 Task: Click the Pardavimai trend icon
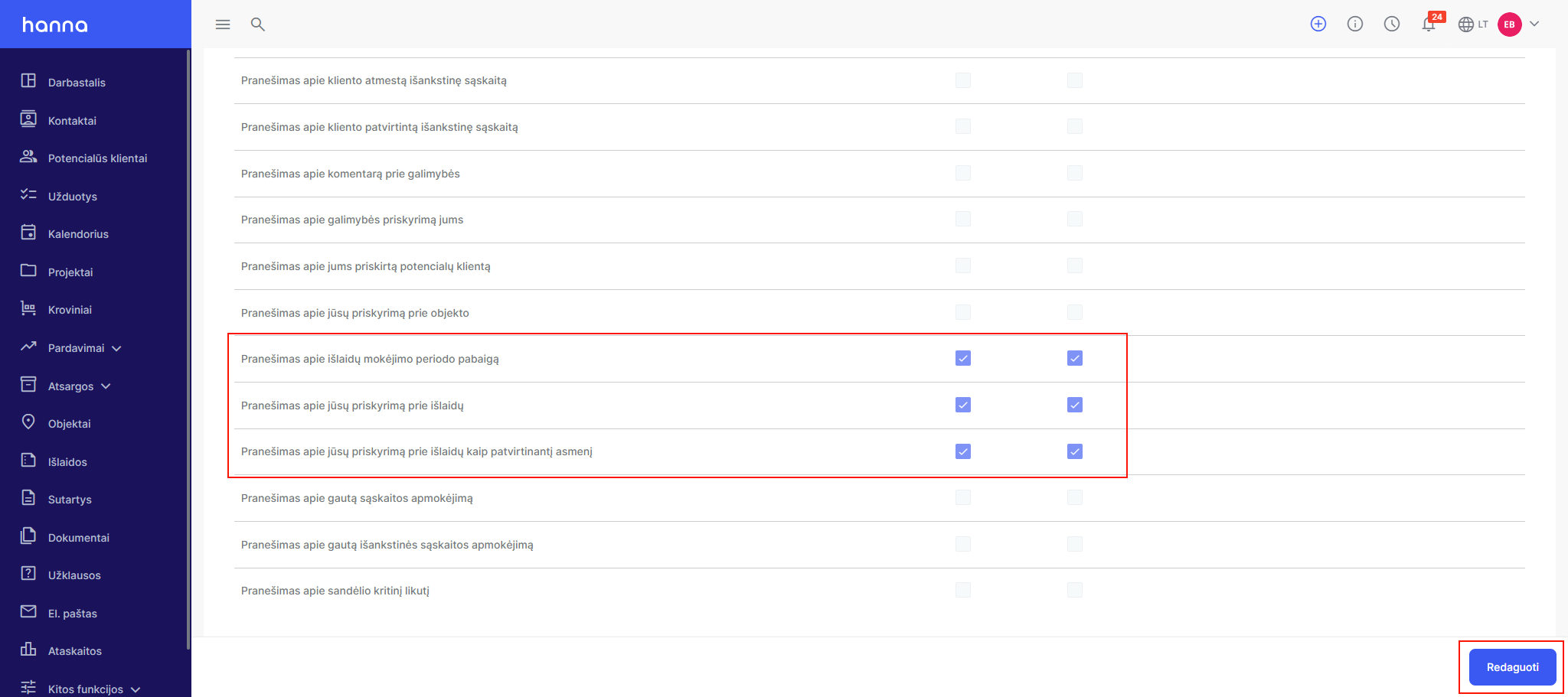pos(28,347)
